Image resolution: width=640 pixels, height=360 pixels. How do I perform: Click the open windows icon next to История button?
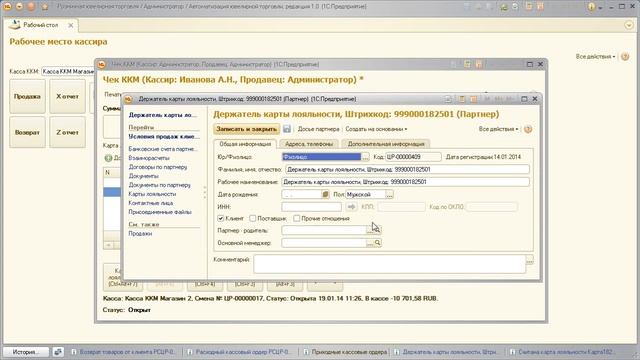point(58,351)
